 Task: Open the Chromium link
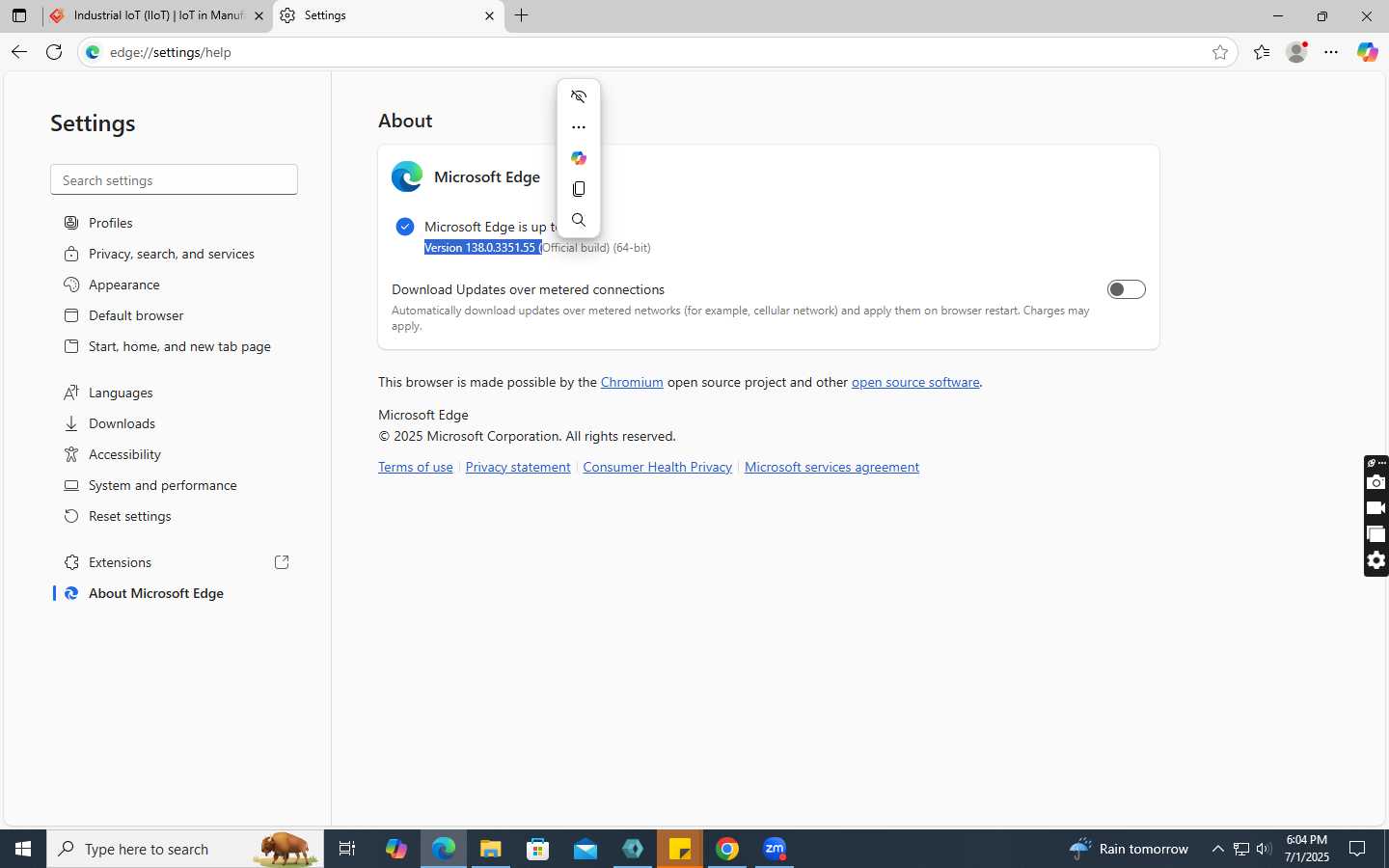tap(632, 382)
